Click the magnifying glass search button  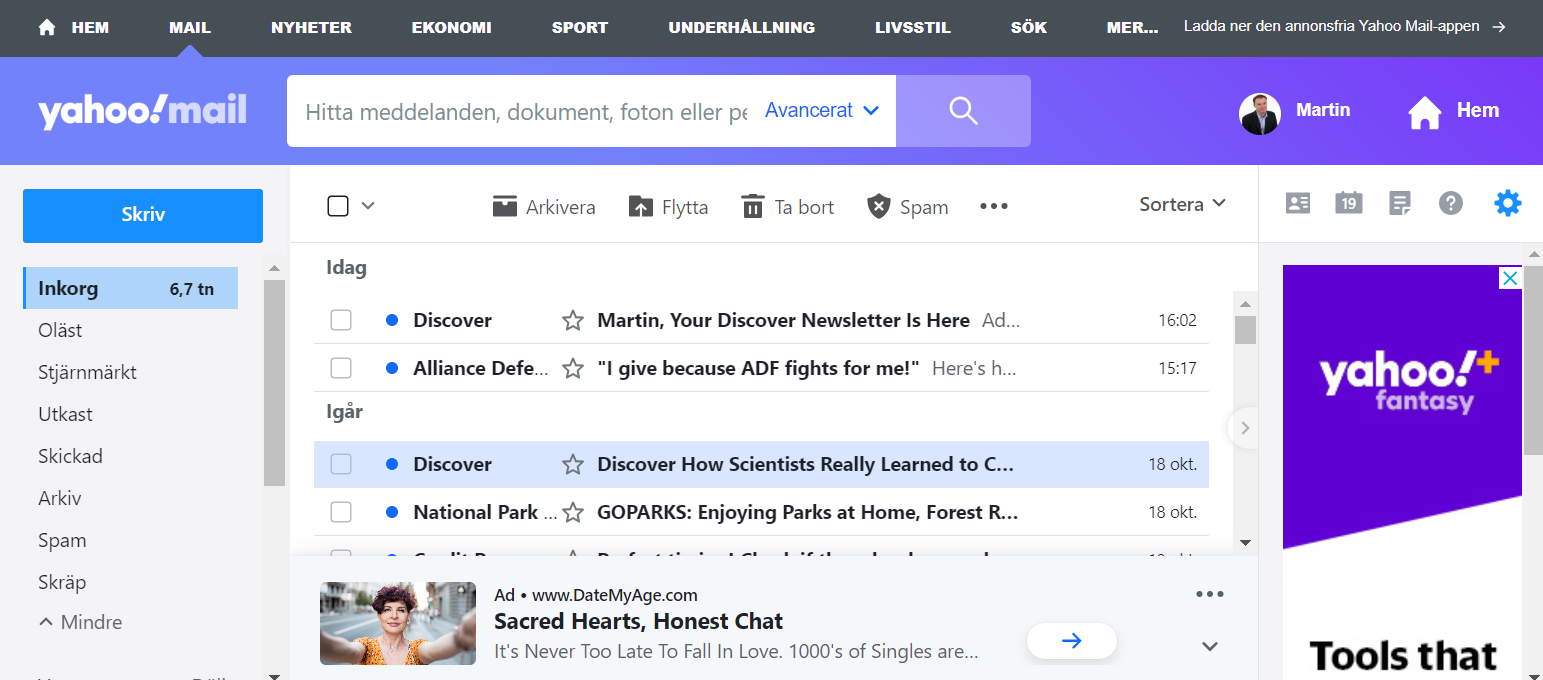click(x=963, y=111)
